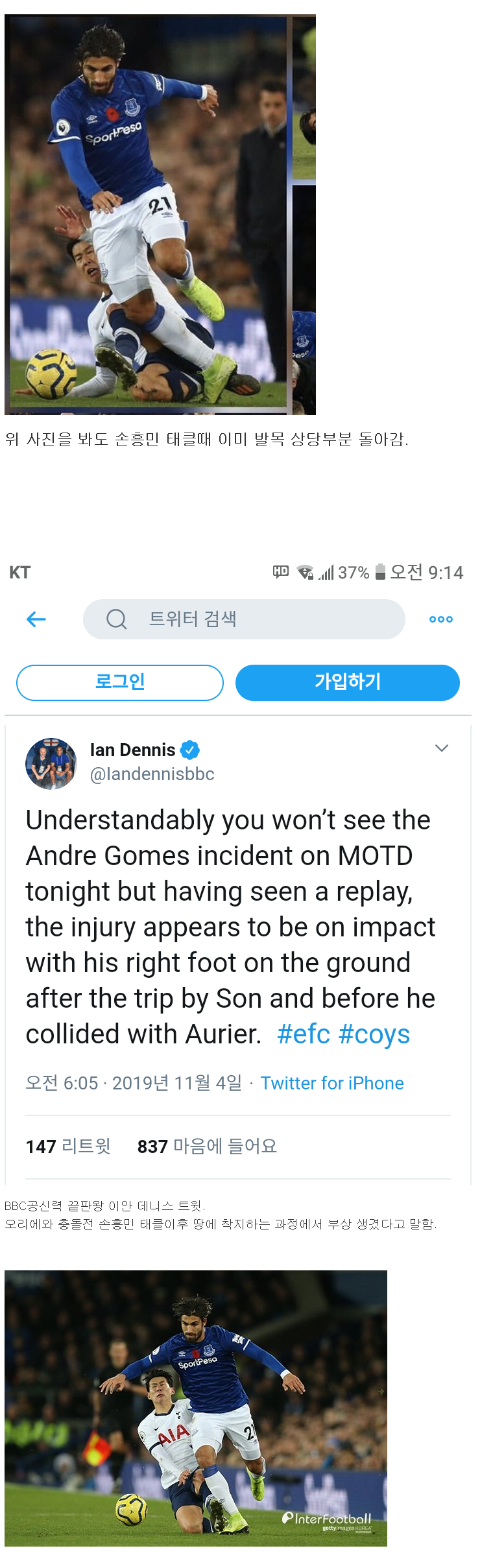
Task: Collapse the tweet action menu arrow
Action: (x=442, y=748)
